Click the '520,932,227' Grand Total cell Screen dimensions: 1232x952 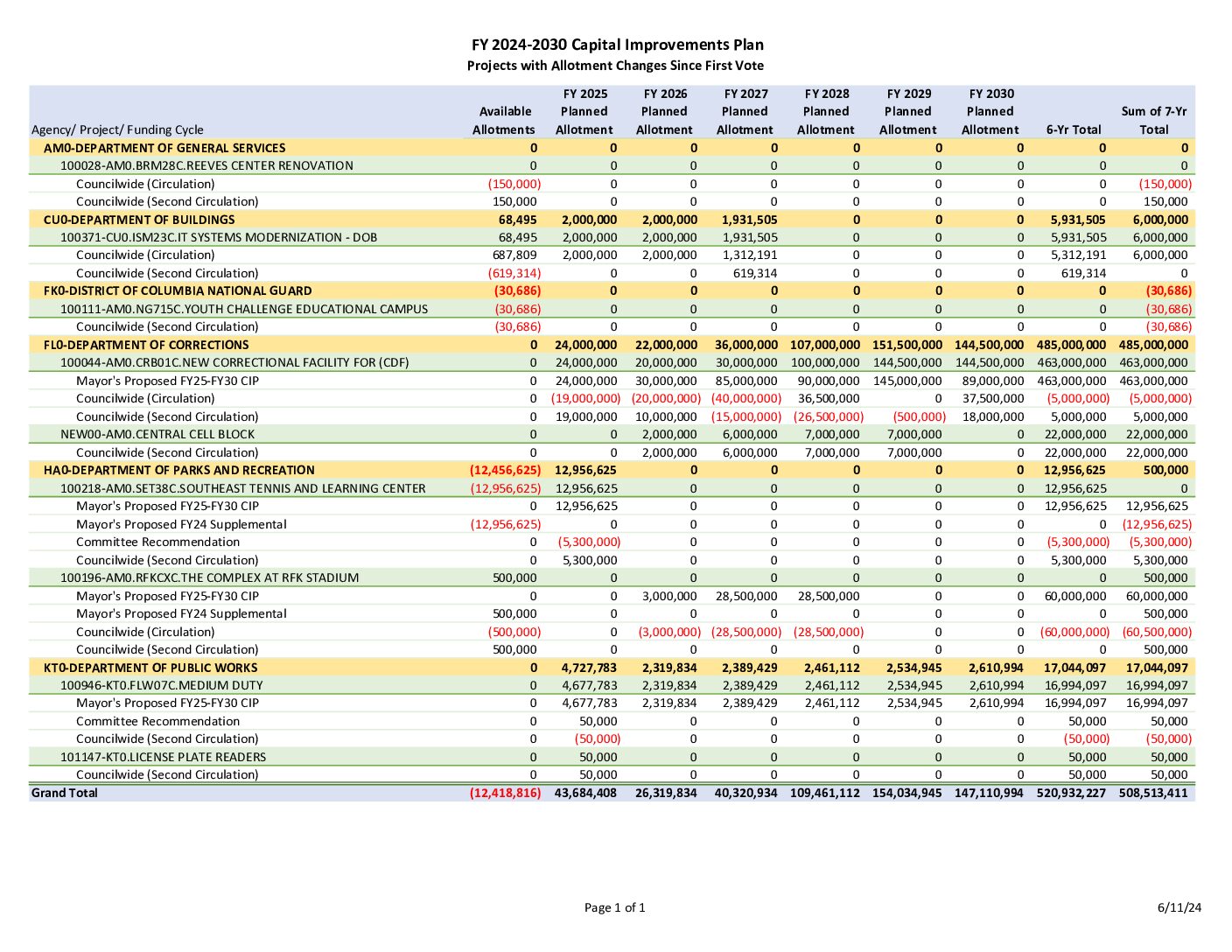point(1072,793)
